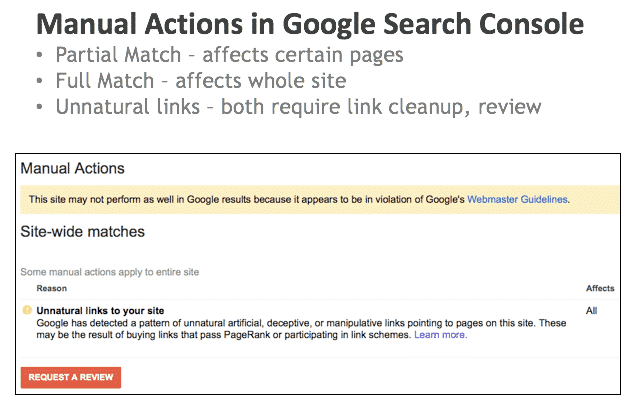Click the yellow warning icon beside Unnatural links
Screen dimensions: 637x416
[27, 310]
